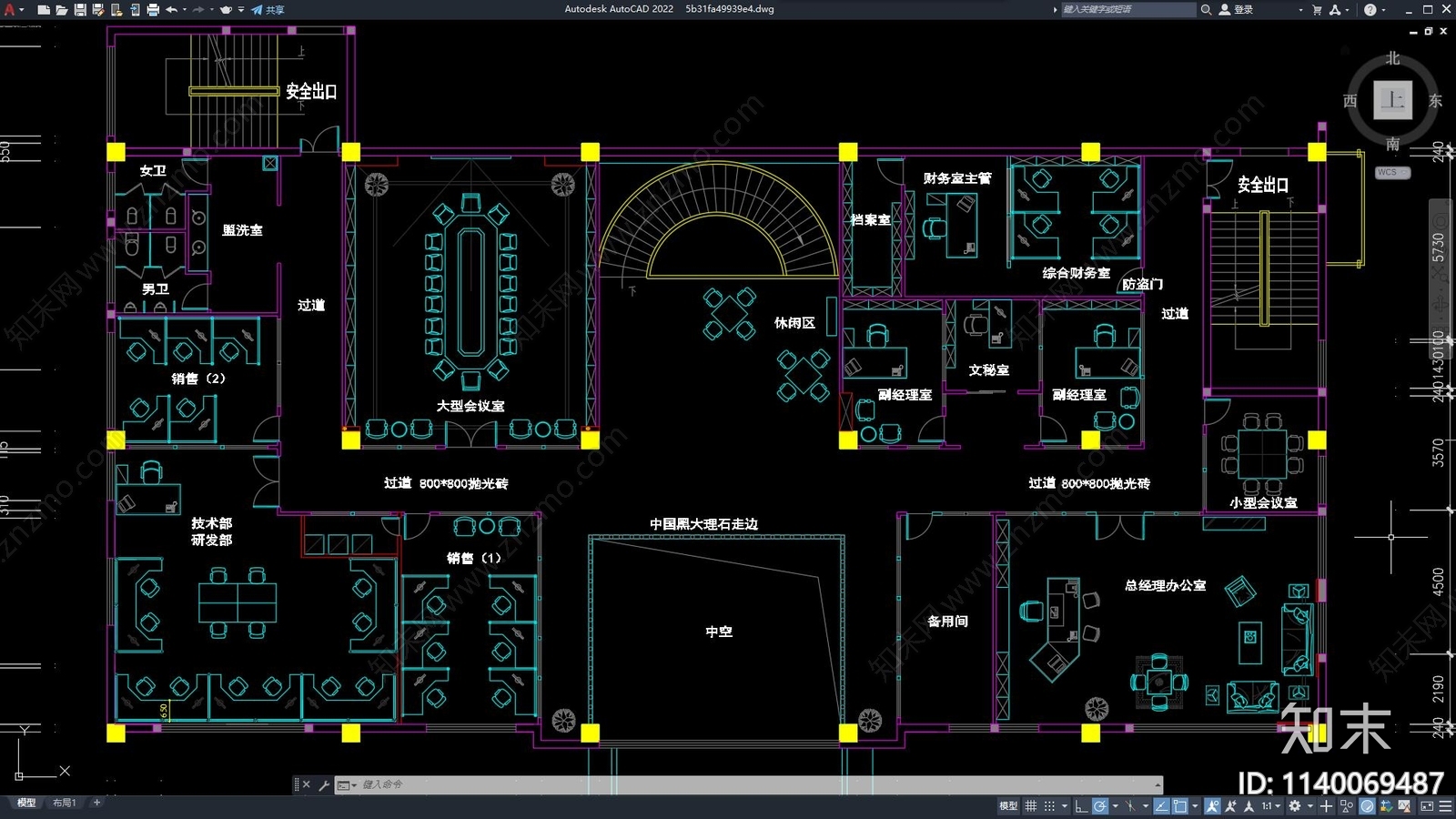Add a new layout tab with plus
Viewport: 1456px width, 819px height.
click(96, 803)
